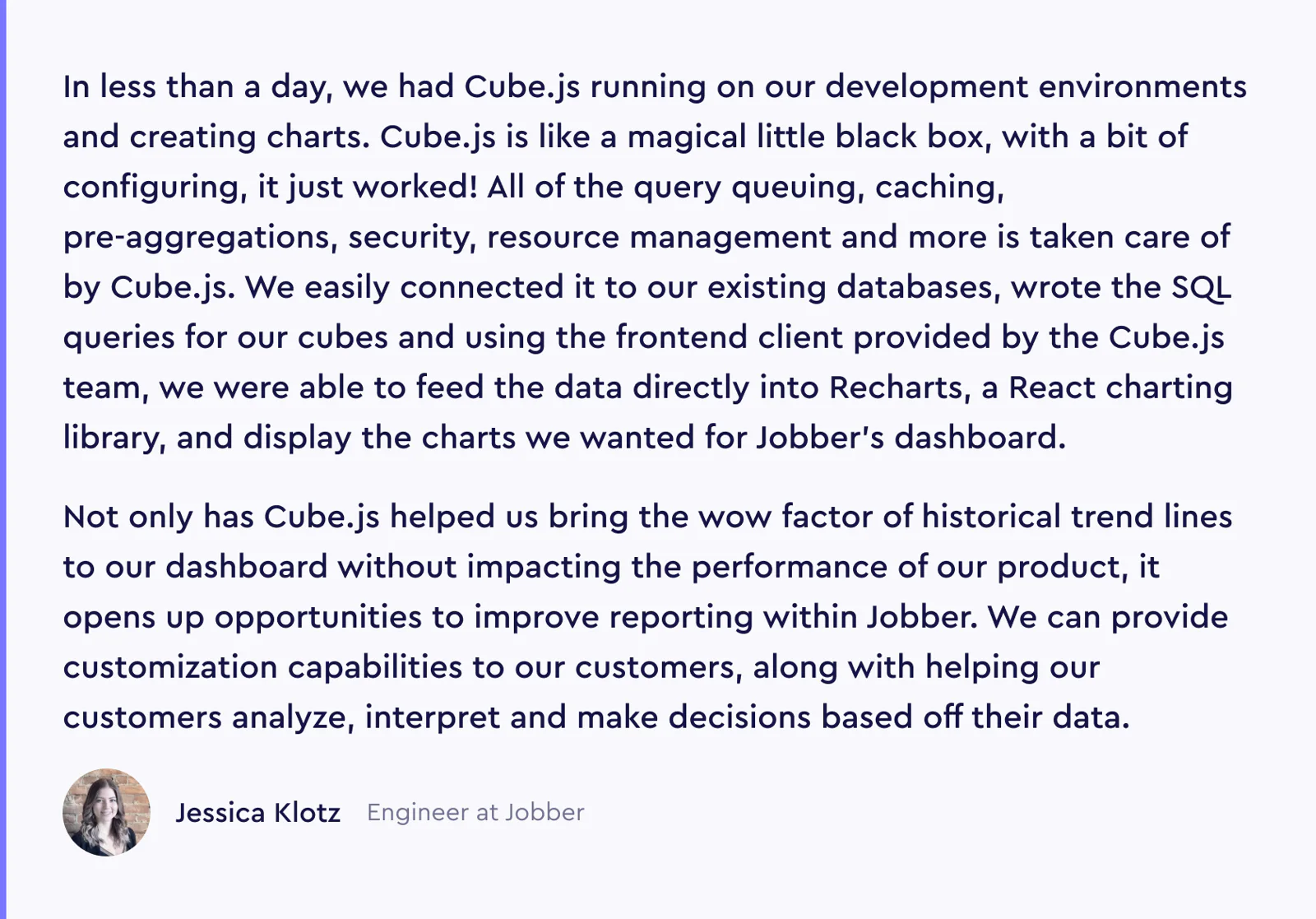This screenshot has height=919, width=1316.
Task: Click the words development environments
Action: coord(1036,87)
